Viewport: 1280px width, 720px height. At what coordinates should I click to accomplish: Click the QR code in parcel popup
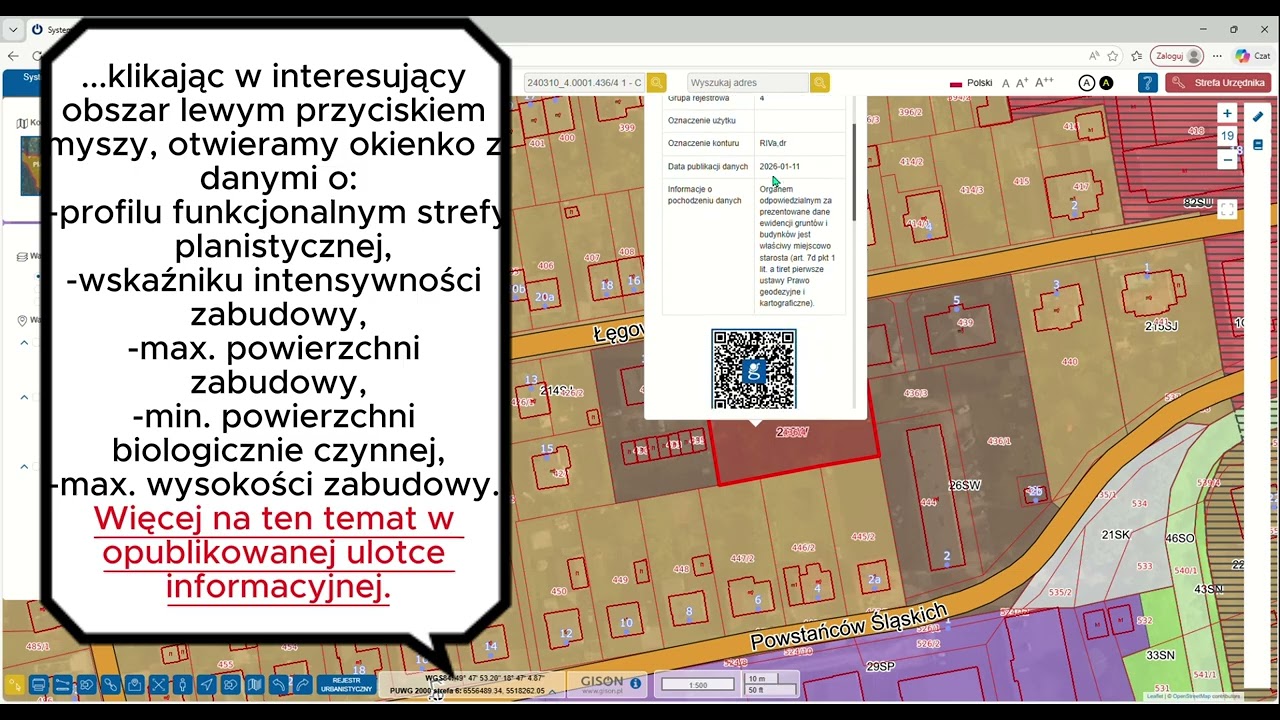pos(754,369)
